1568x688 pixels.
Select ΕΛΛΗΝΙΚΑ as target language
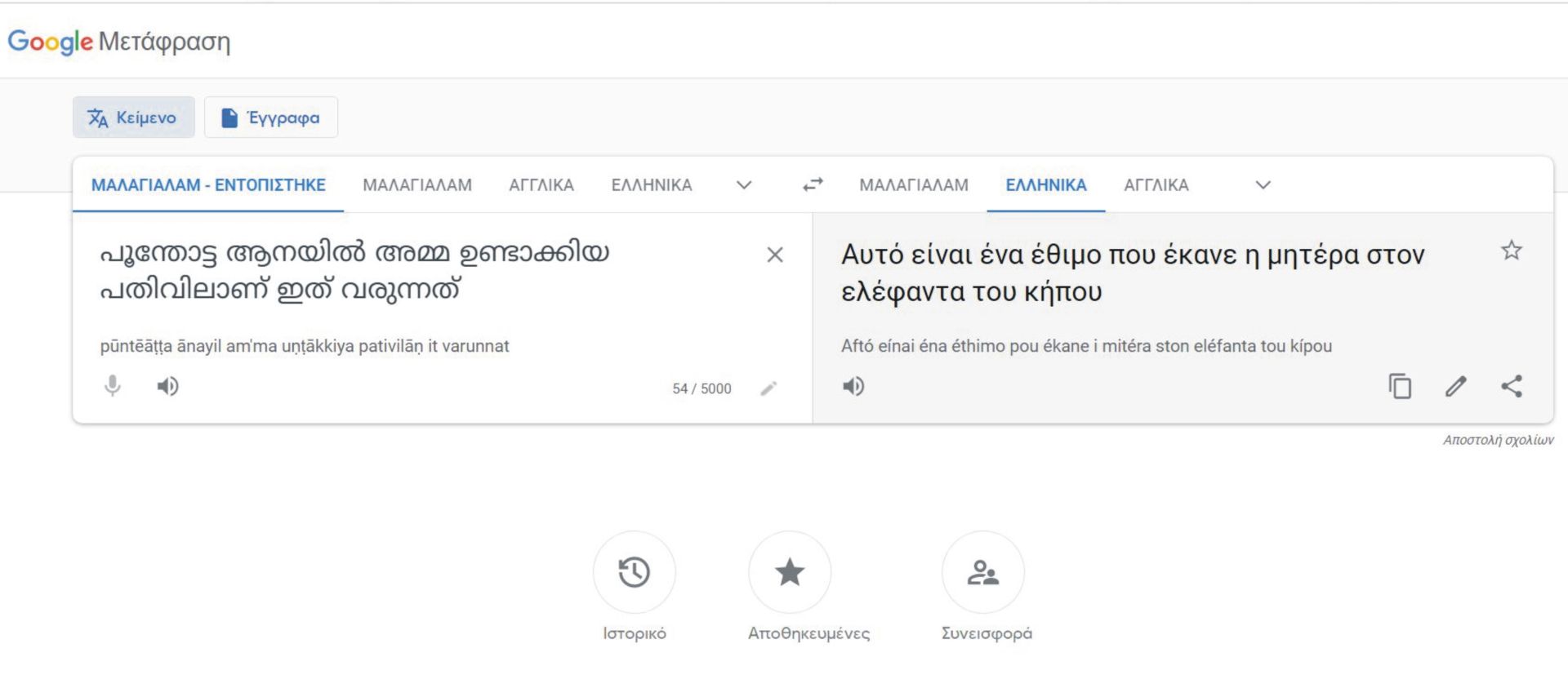[1046, 185]
